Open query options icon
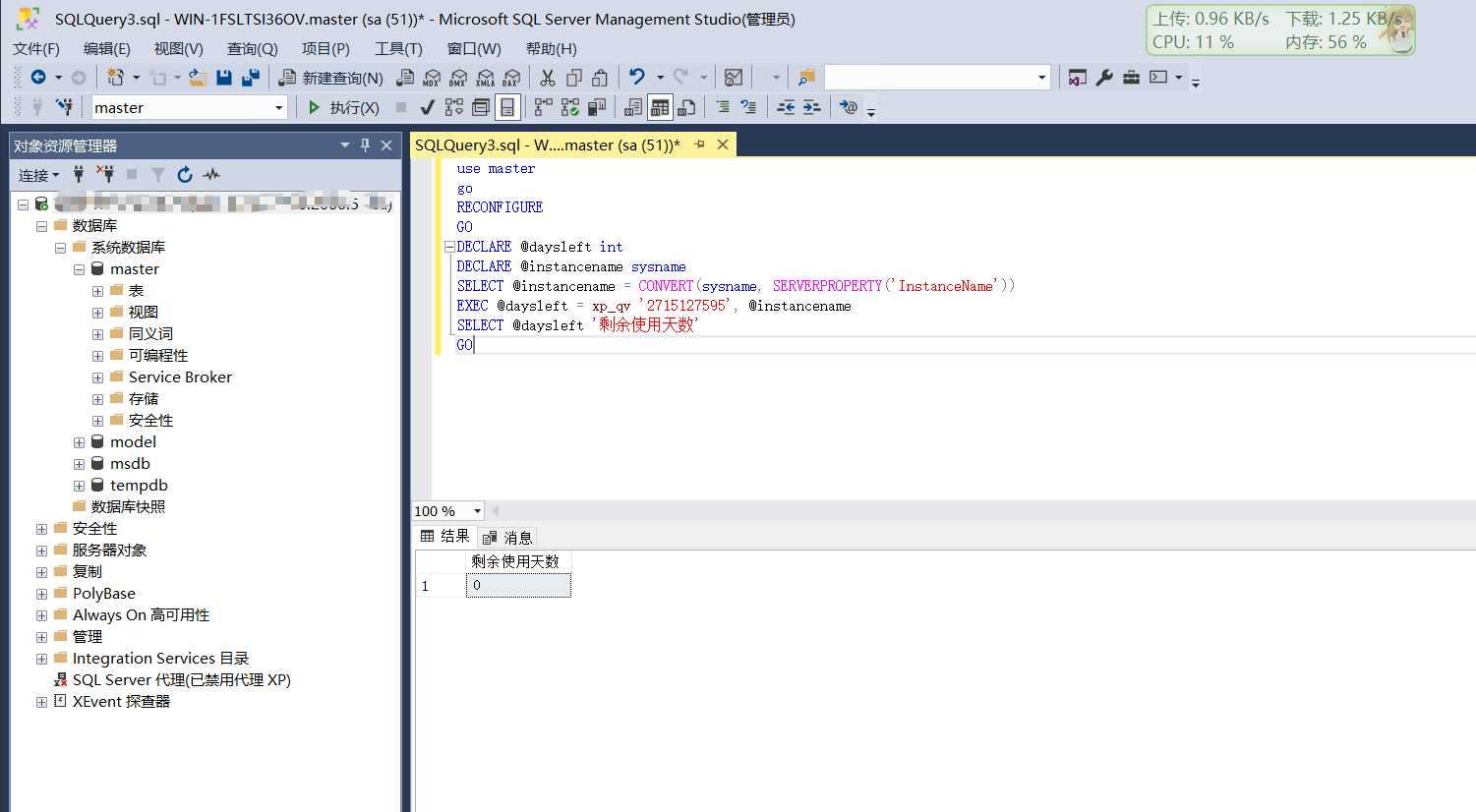This screenshot has height=812, width=1476. click(x=481, y=107)
